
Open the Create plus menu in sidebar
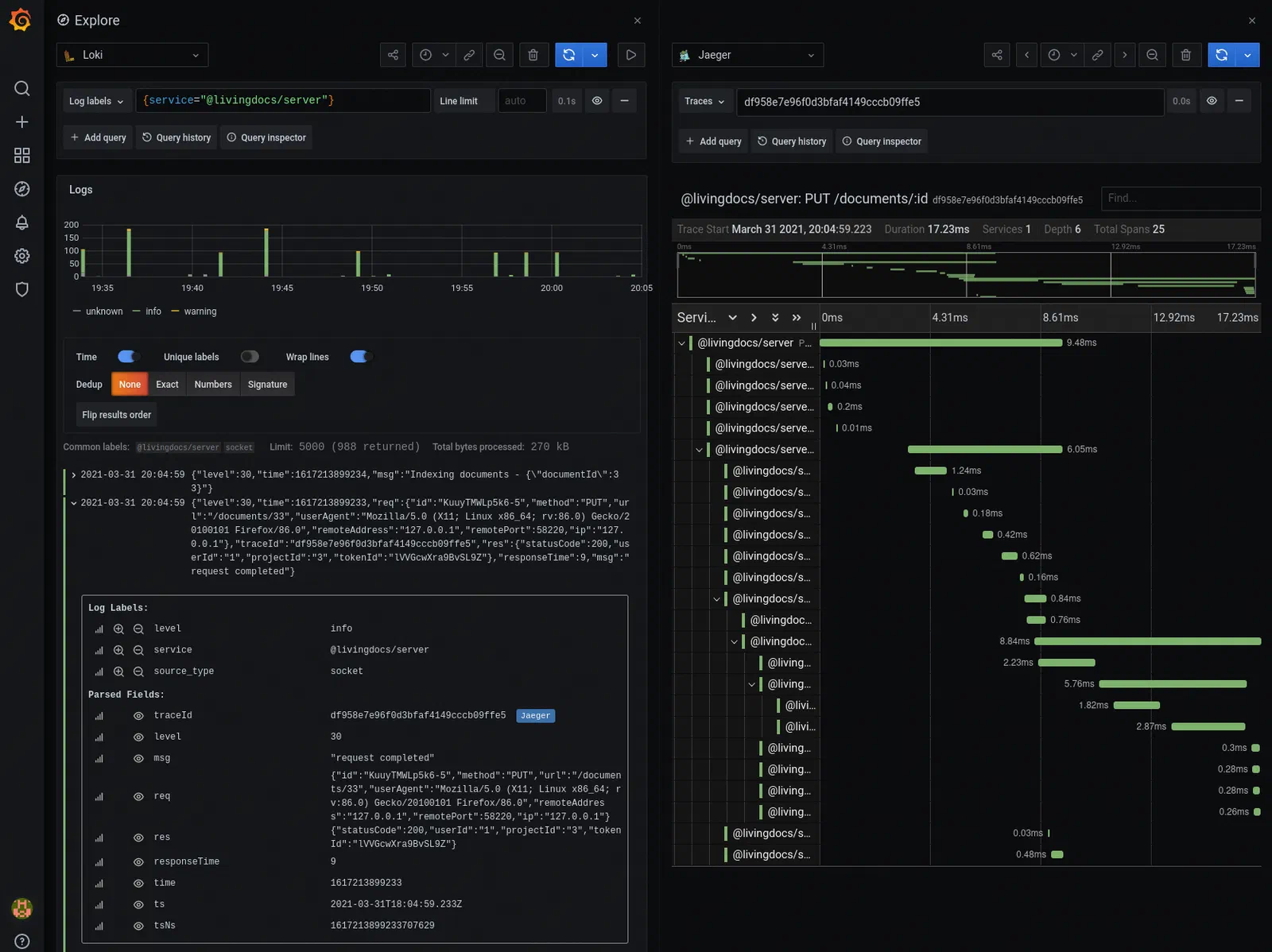(x=22, y=122)
